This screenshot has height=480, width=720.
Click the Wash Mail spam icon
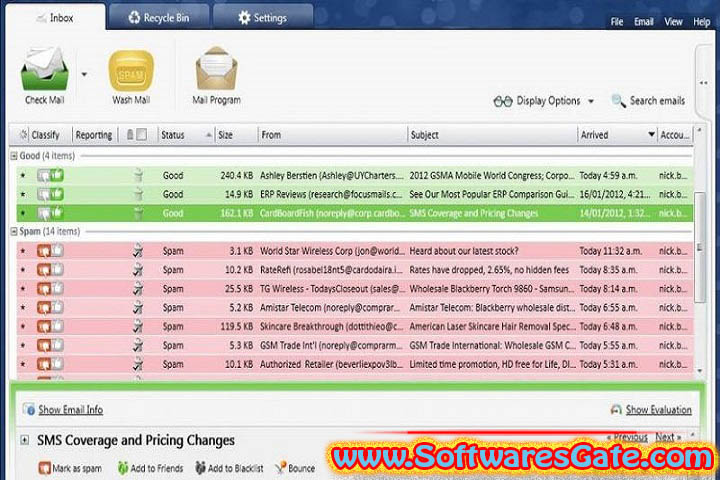pos(131,71)
